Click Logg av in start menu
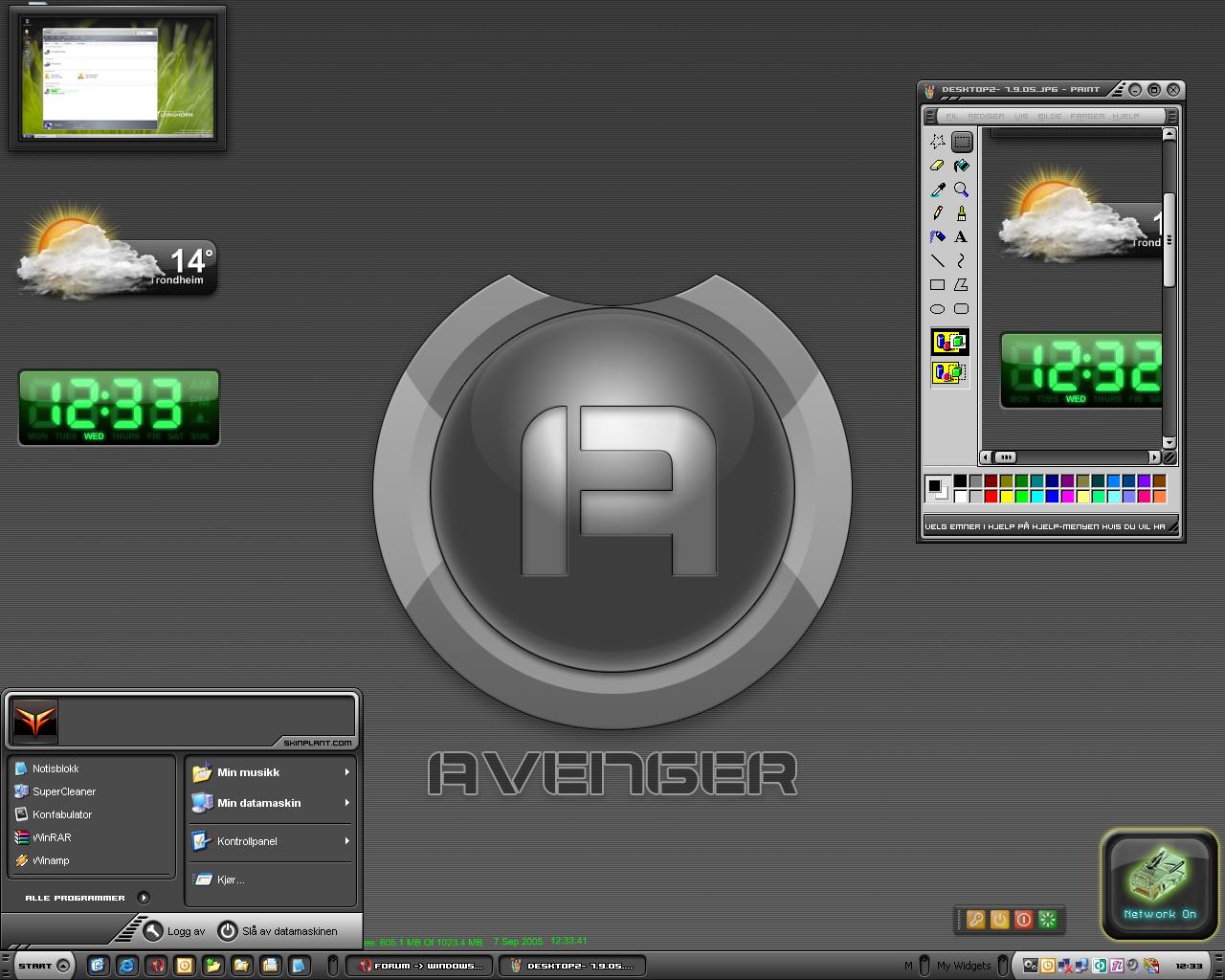This screenshot has height=980, width=1225. [x=174, y=931]
